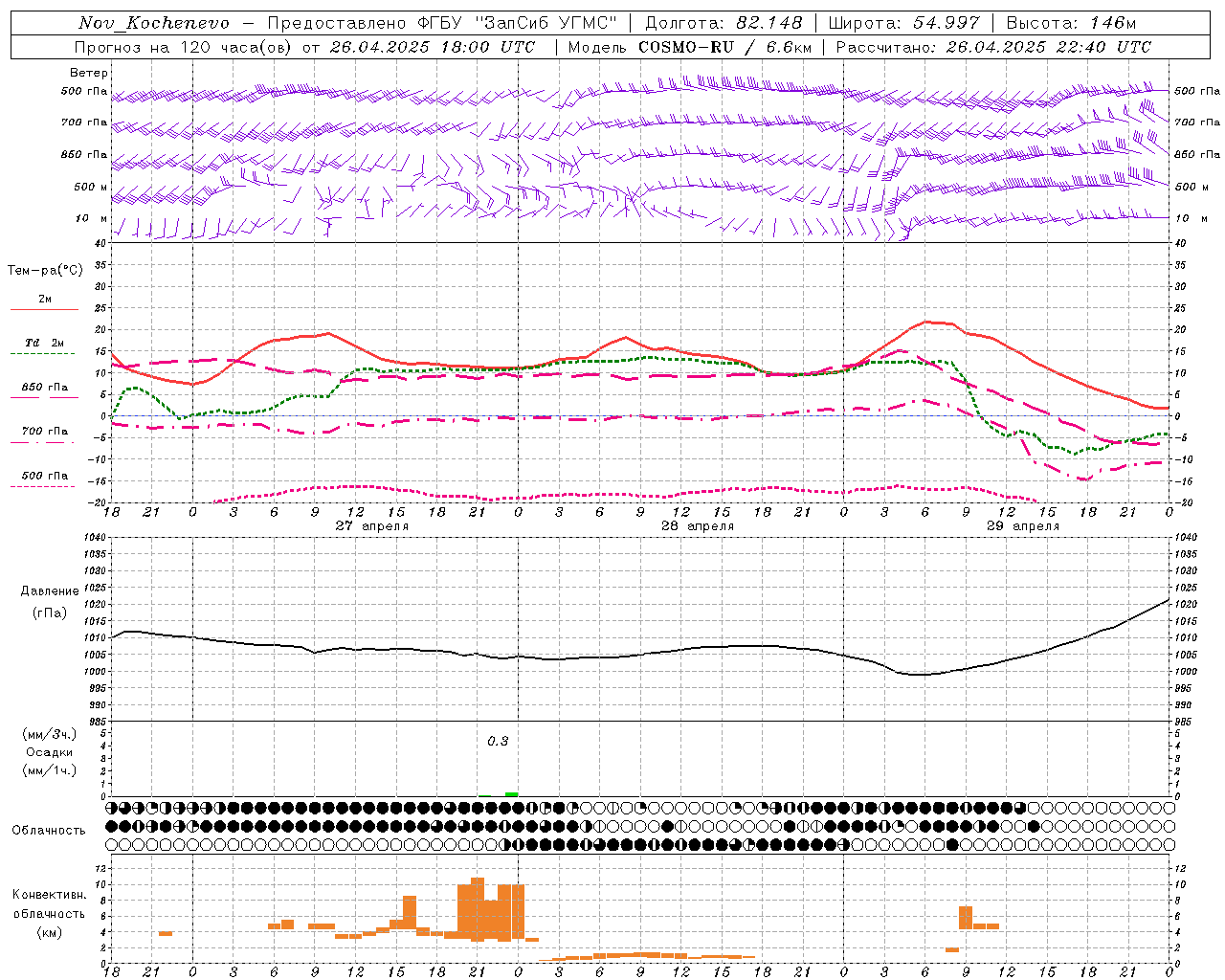Click the green precipitation bar
Viewport: 1225px width, 980px height.
(x=512, y=794)
